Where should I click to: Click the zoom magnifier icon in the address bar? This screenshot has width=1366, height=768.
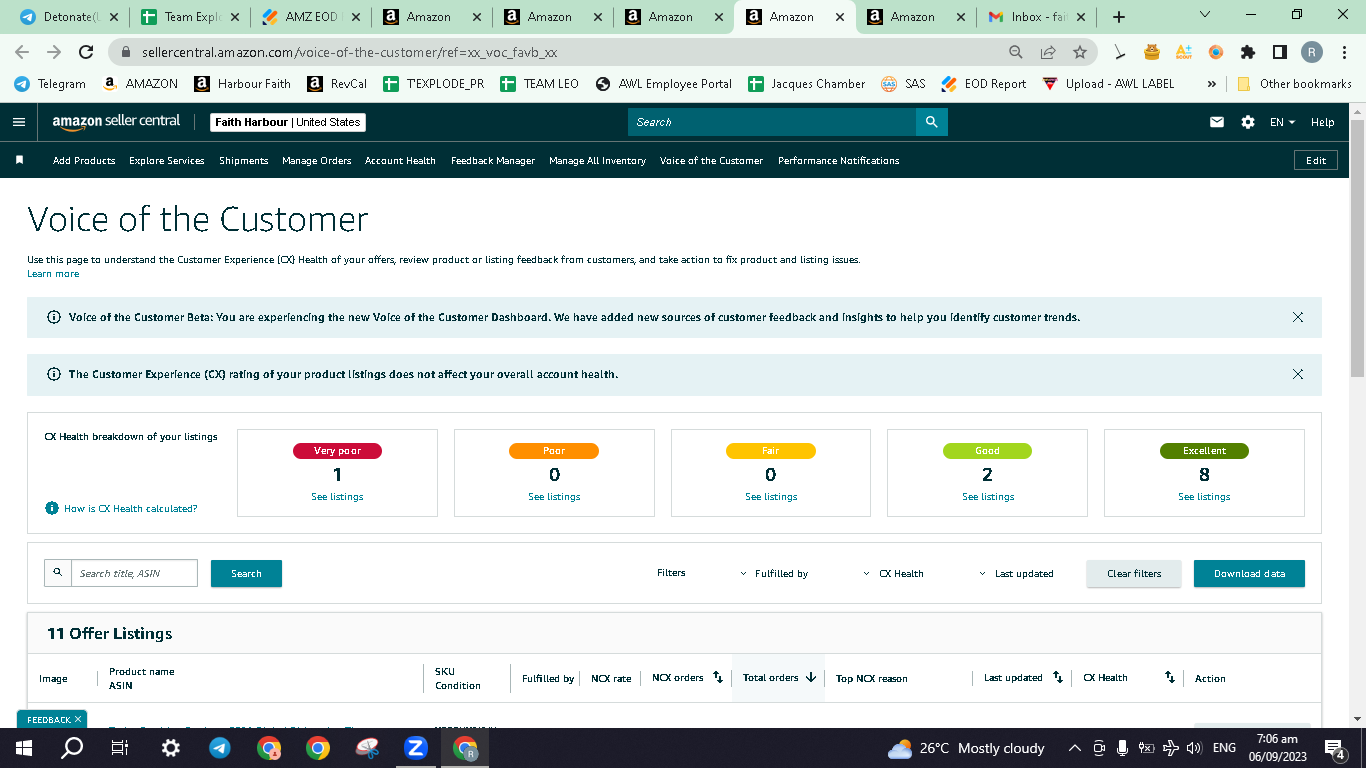(1016, 52)
